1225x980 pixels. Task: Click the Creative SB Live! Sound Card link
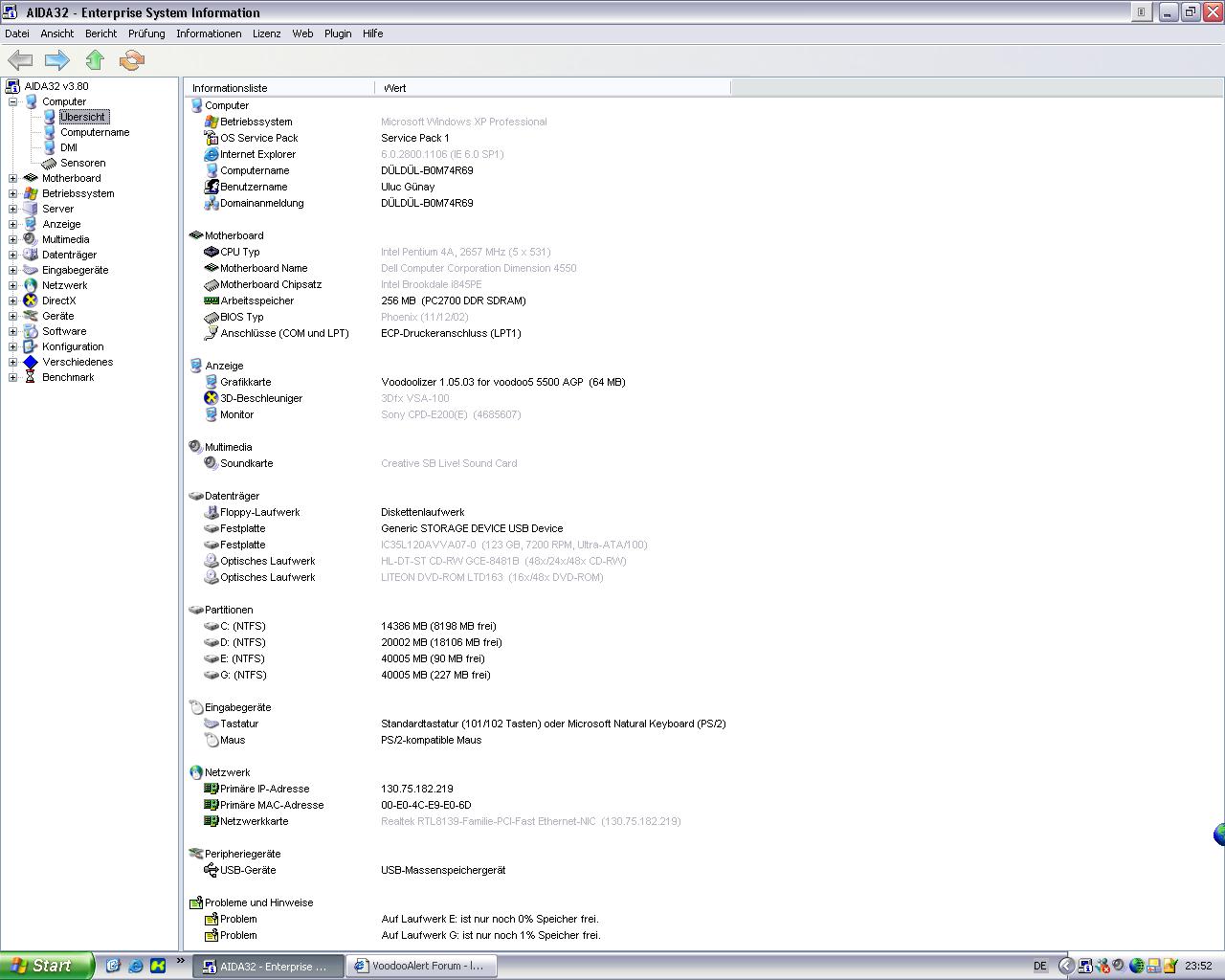click(x=449, y=463)
